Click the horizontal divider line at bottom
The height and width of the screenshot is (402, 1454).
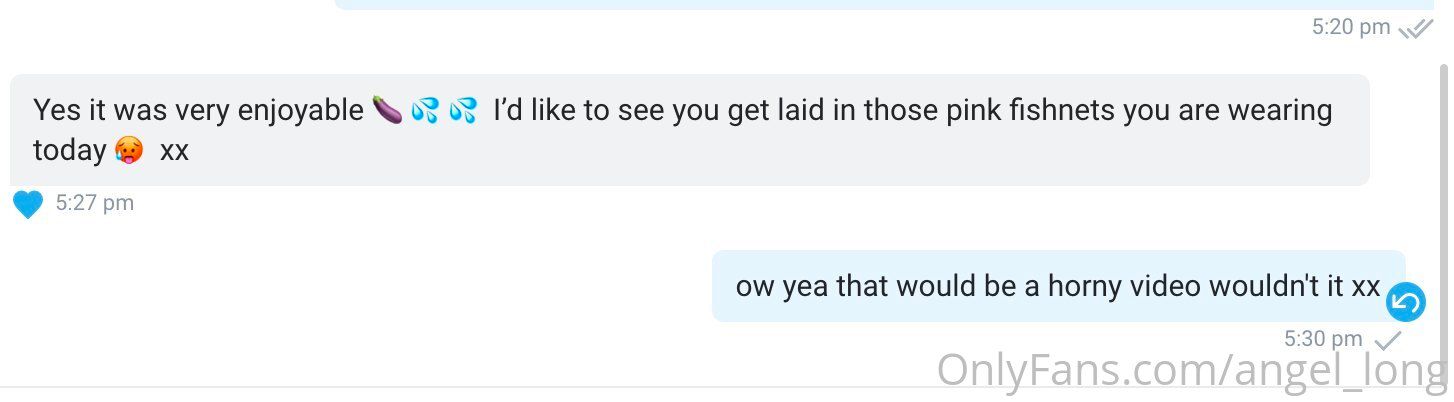point(727,387)
